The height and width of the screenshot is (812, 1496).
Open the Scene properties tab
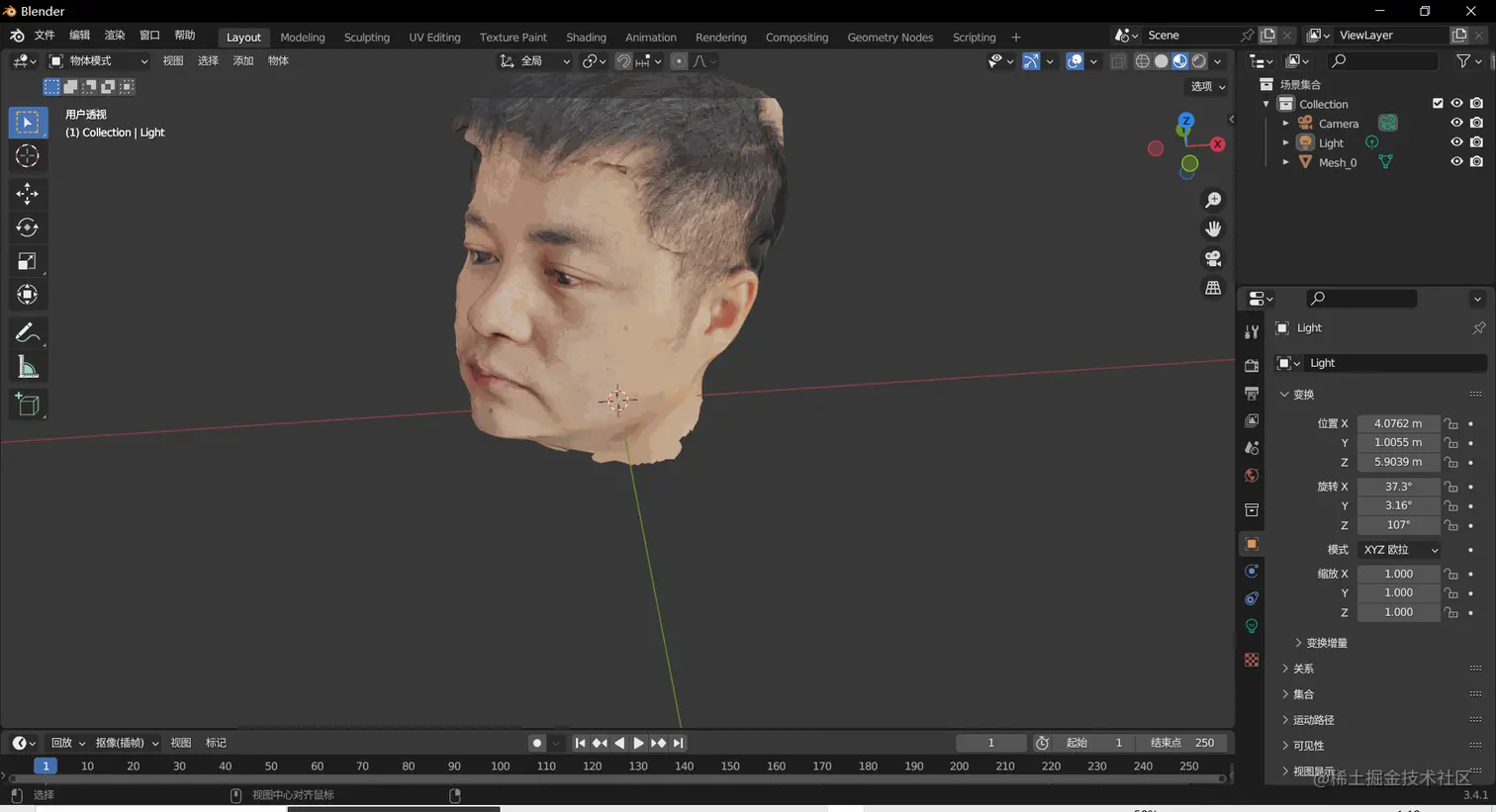click(1252, 448)
